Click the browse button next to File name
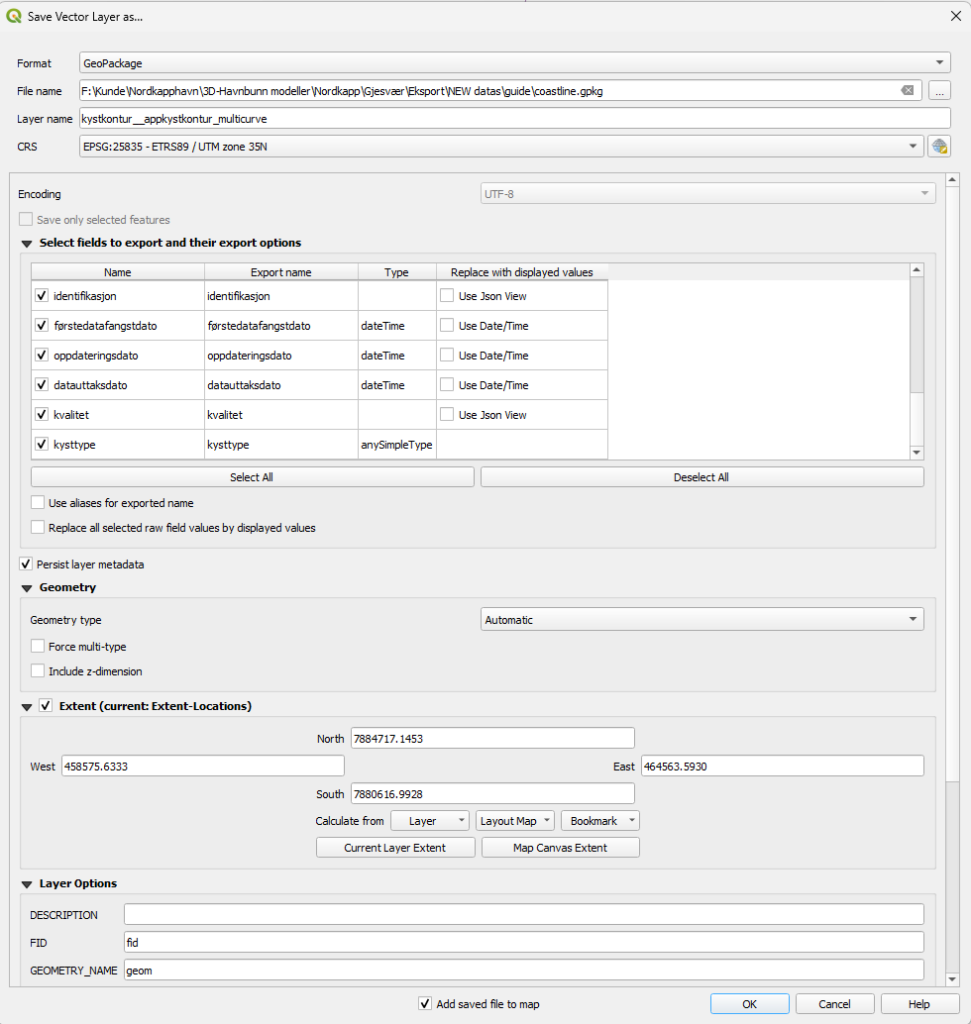971x1024 pixels. [x=938, y=91]
